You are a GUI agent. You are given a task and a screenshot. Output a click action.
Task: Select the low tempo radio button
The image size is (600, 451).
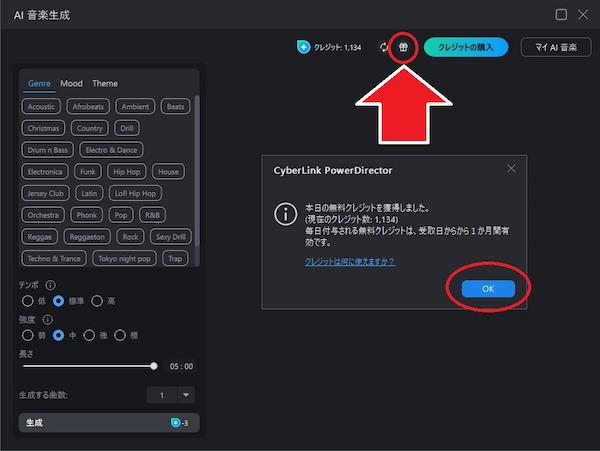tap(28, 301)
